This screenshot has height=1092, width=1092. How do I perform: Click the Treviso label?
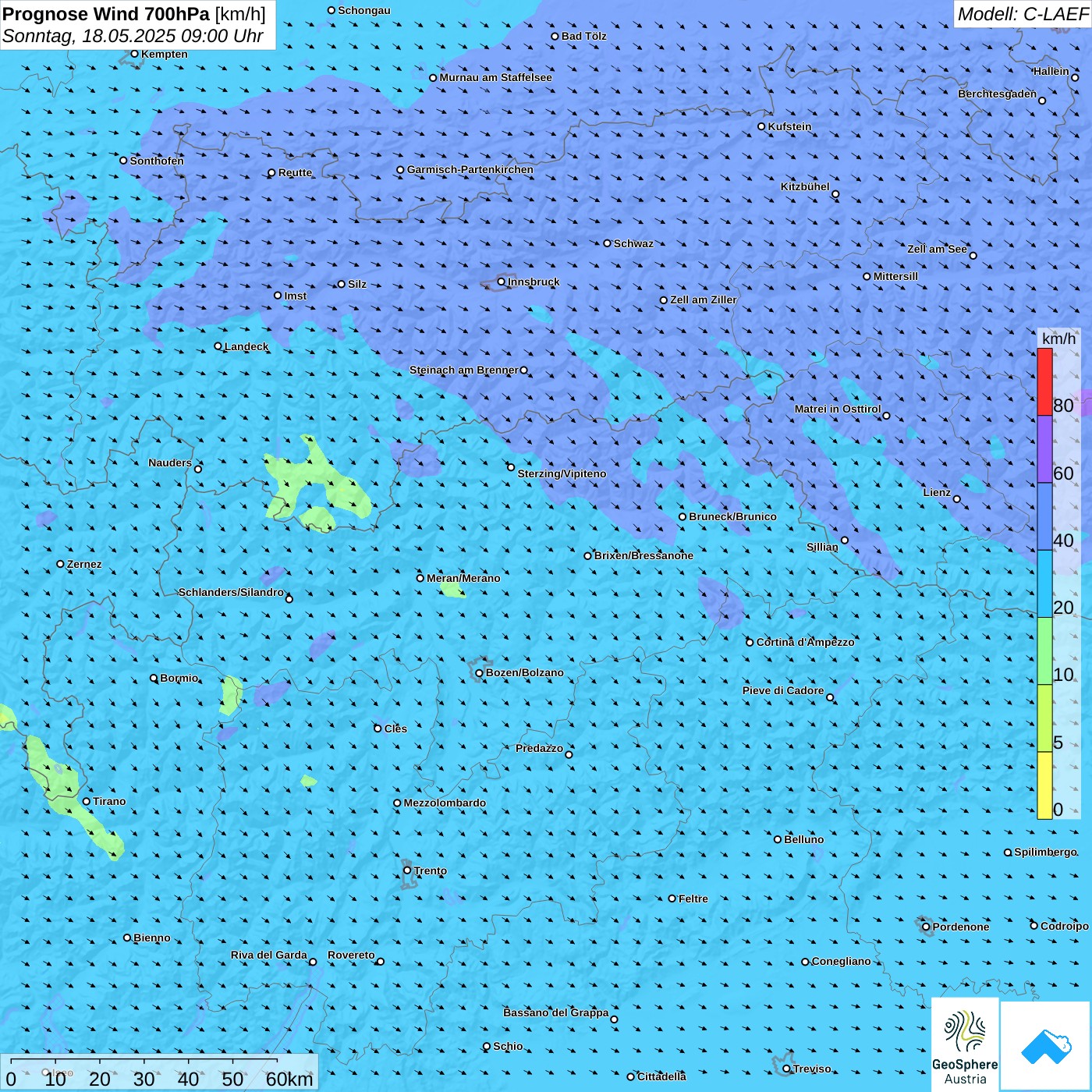[812, 1069]
